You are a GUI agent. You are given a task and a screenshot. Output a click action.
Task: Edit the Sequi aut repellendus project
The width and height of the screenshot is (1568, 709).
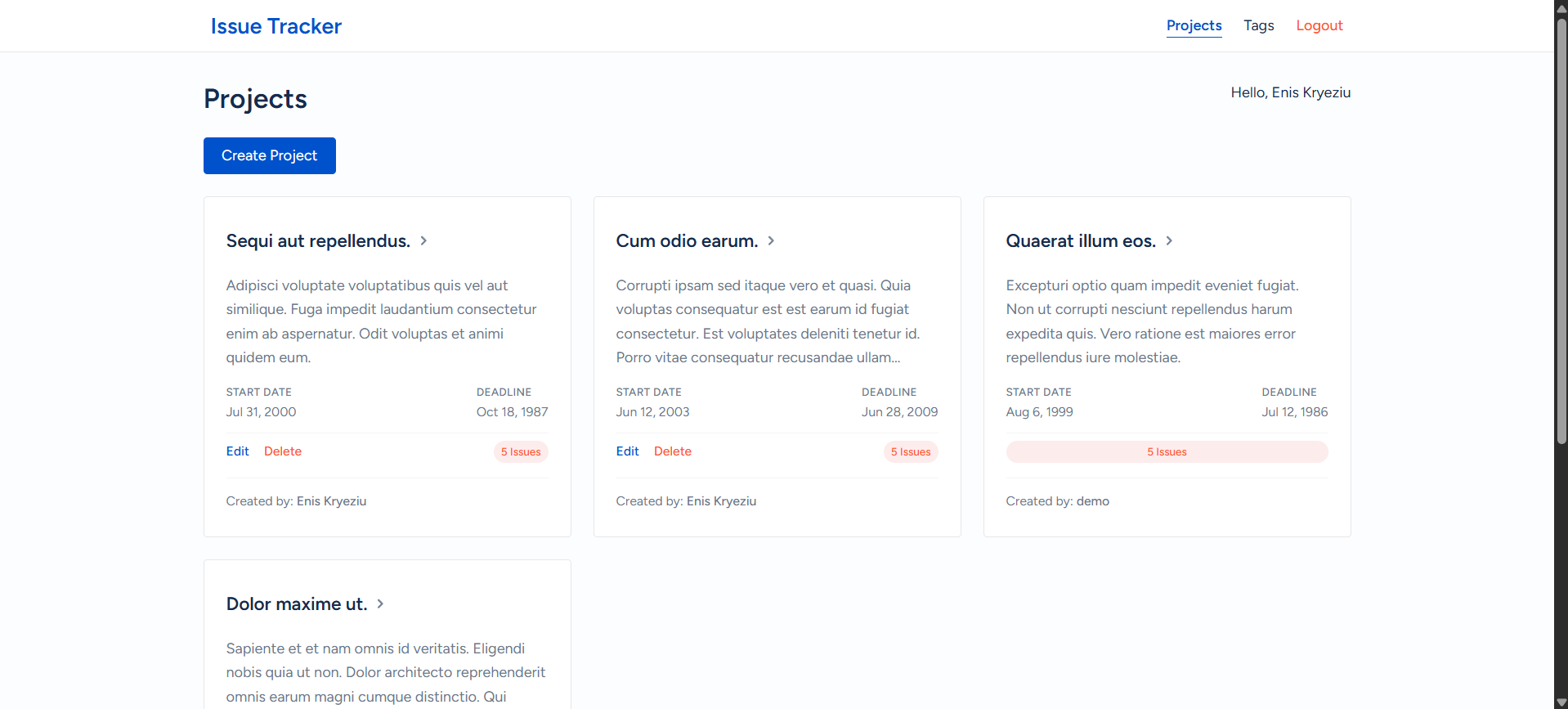point(237,451)
